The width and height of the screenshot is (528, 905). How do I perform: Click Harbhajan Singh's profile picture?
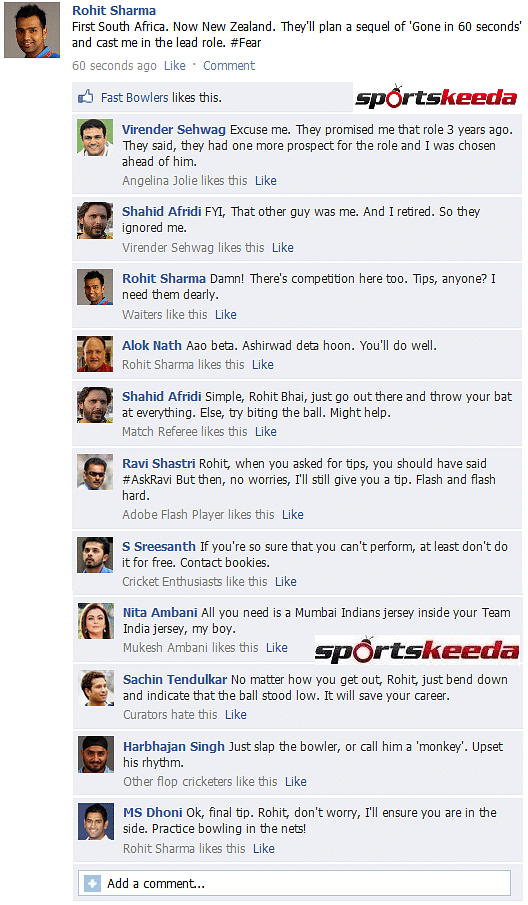tap(96, 755)
